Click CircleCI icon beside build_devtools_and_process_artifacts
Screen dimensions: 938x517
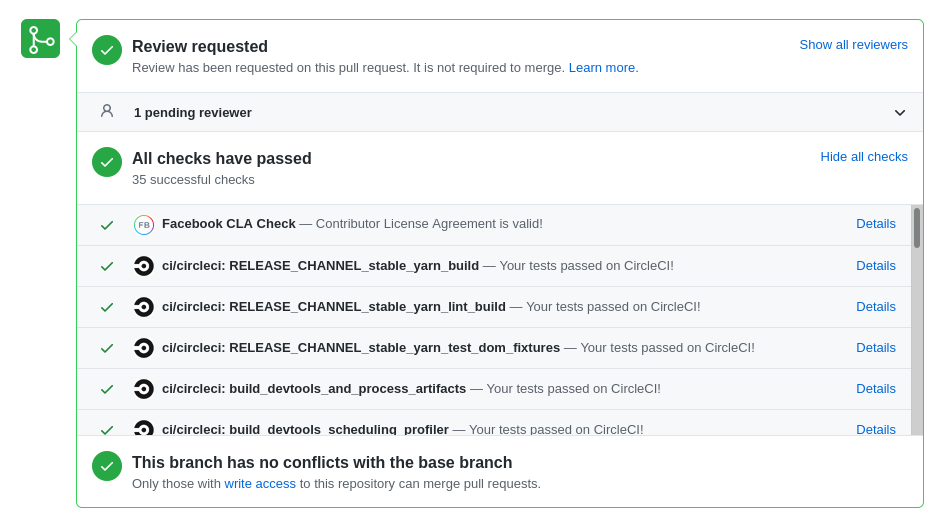point(144,389)
